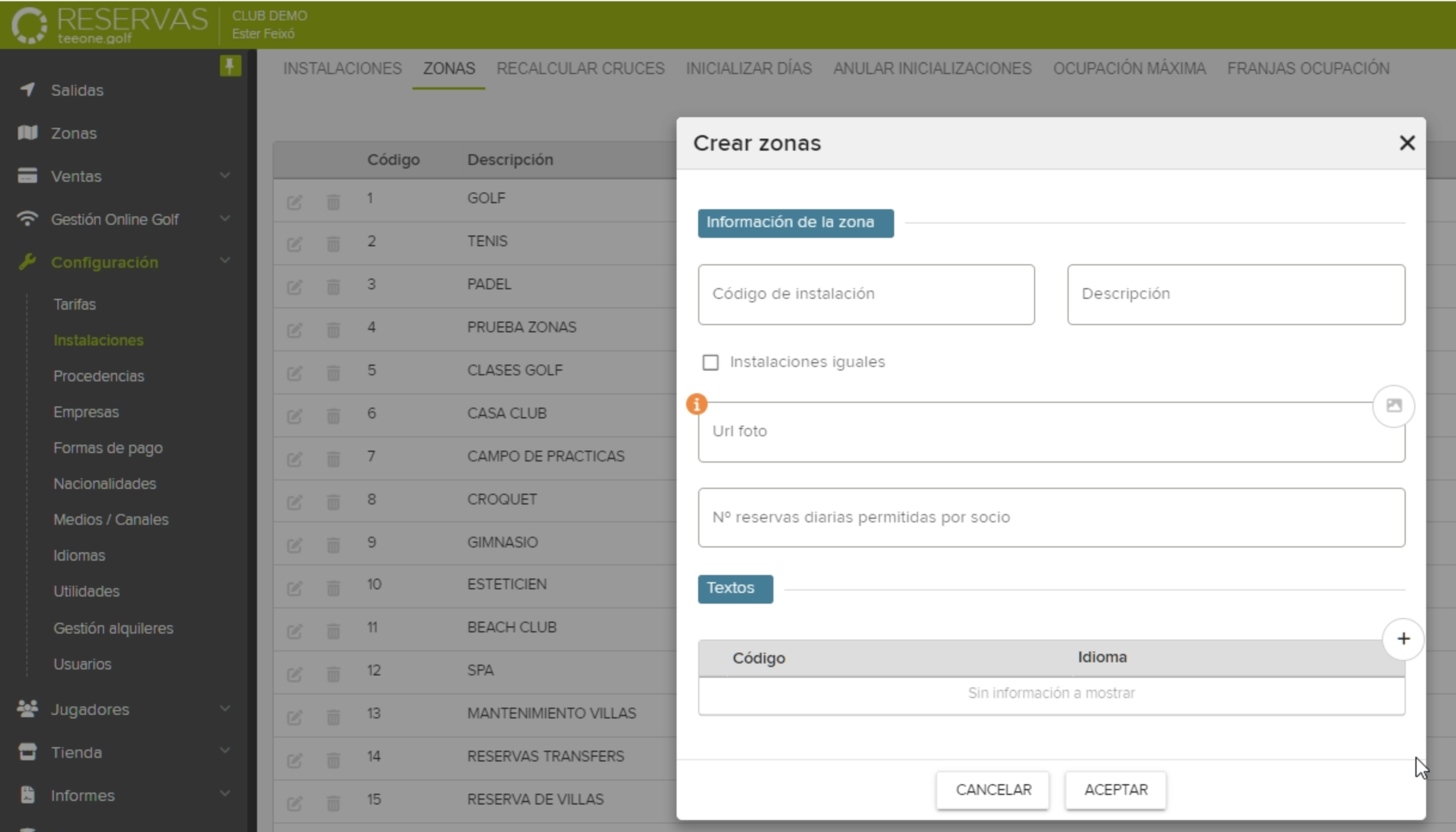This screenshot has width=1456, height=832.
Task: Open the FRANJAS OCUPACIÓN tab
Action: pos(1308,69)
